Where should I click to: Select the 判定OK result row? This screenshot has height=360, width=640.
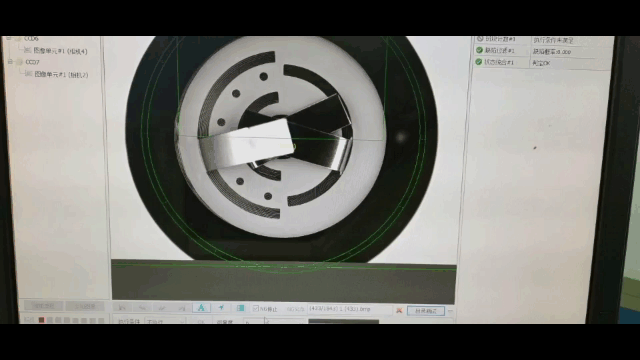point(543,62)
